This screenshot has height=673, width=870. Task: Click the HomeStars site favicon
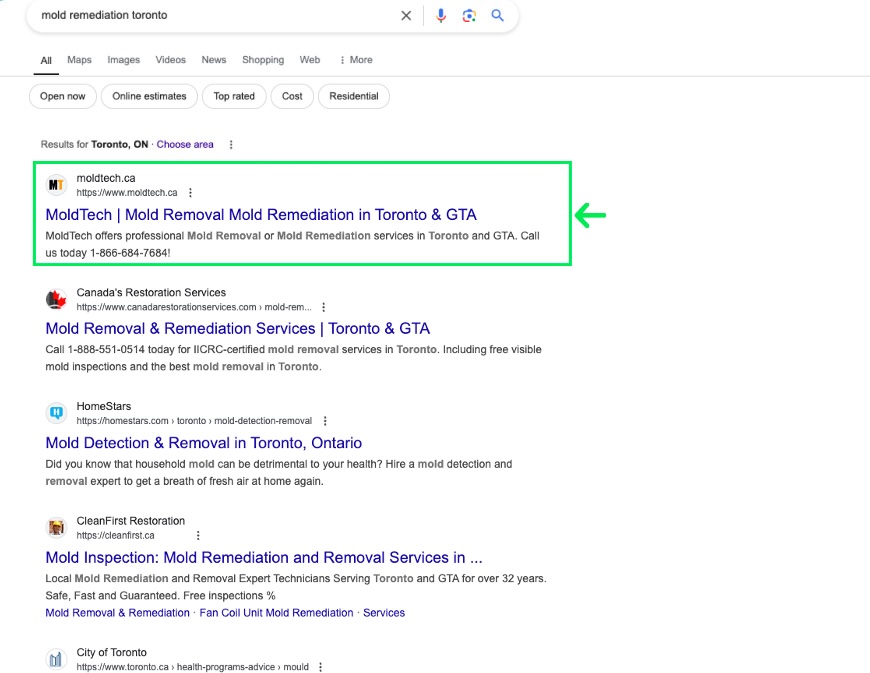point(57,413)
